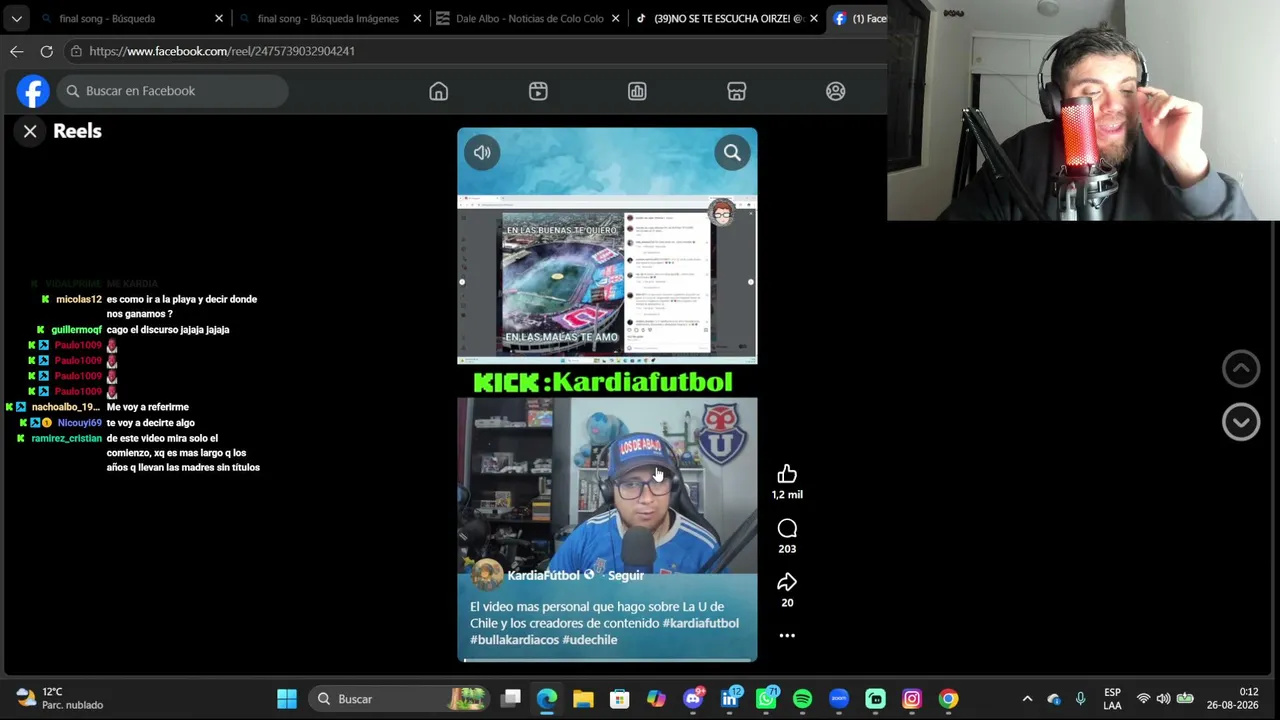Open Discord from the taskbar

[693, 699]
